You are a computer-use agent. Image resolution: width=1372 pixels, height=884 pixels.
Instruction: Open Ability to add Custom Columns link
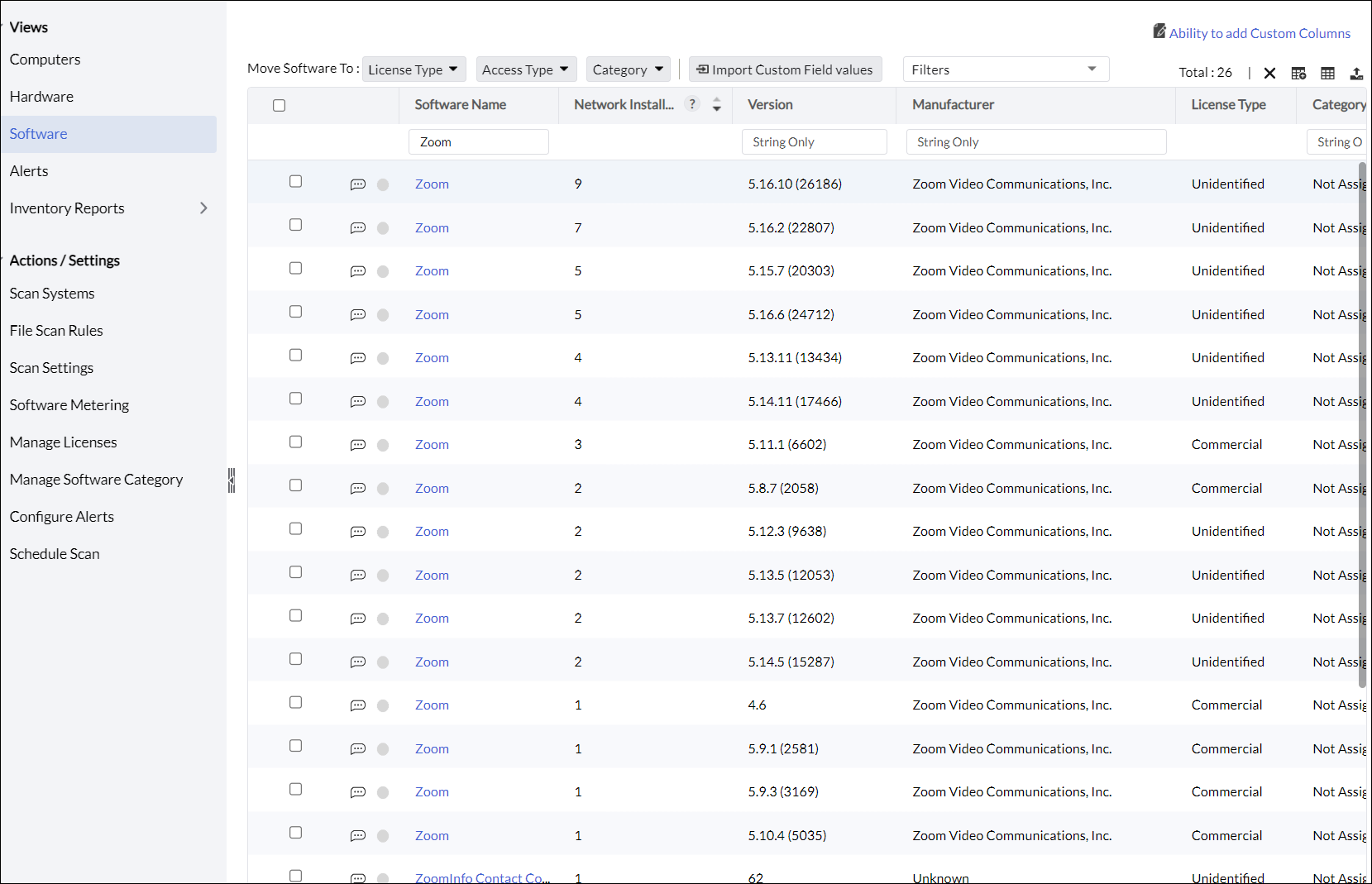(x=1260, y=33)
